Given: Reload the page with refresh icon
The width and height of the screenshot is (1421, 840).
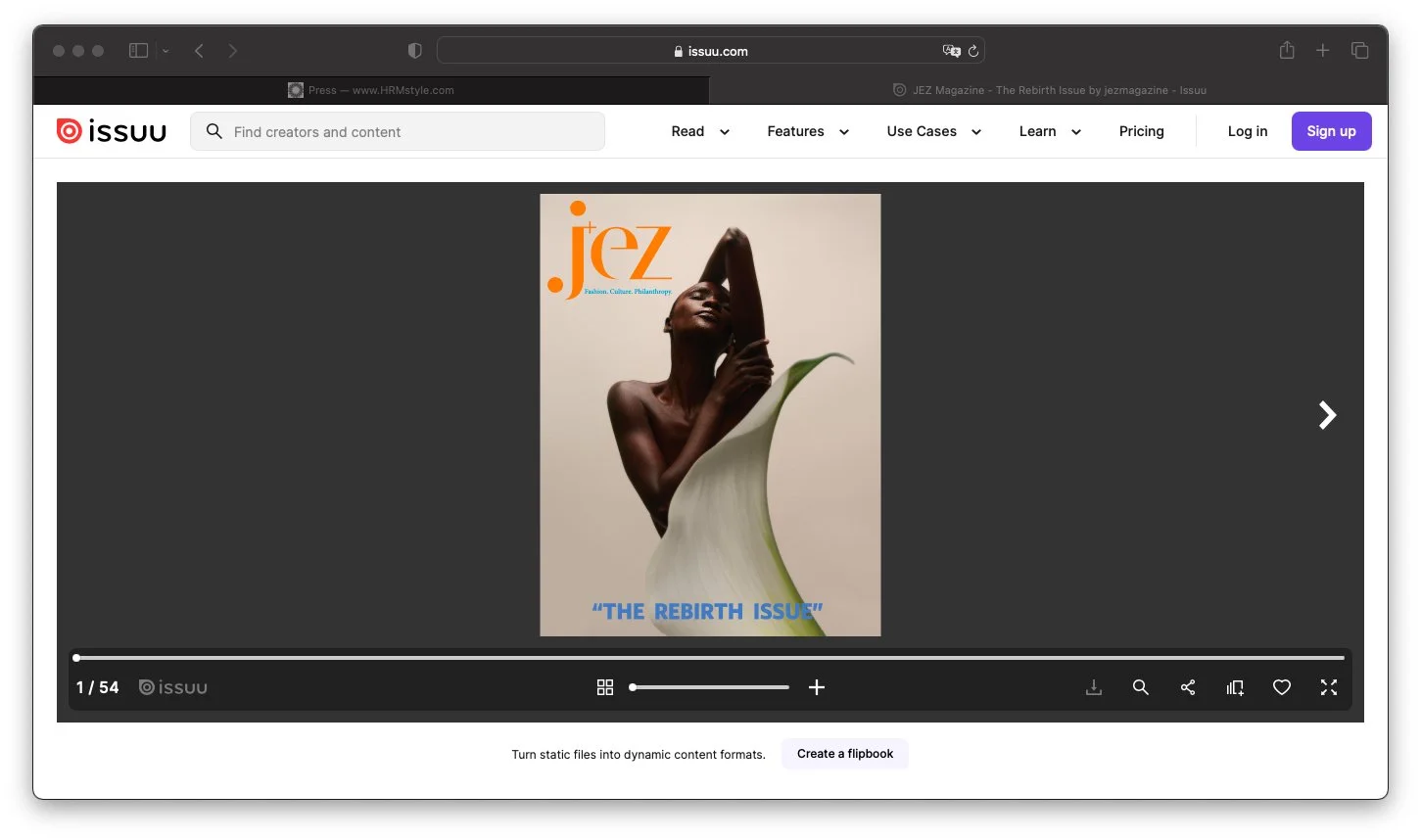Looking at the screenshot, I should pyautogui.click(x=973, y=51).
